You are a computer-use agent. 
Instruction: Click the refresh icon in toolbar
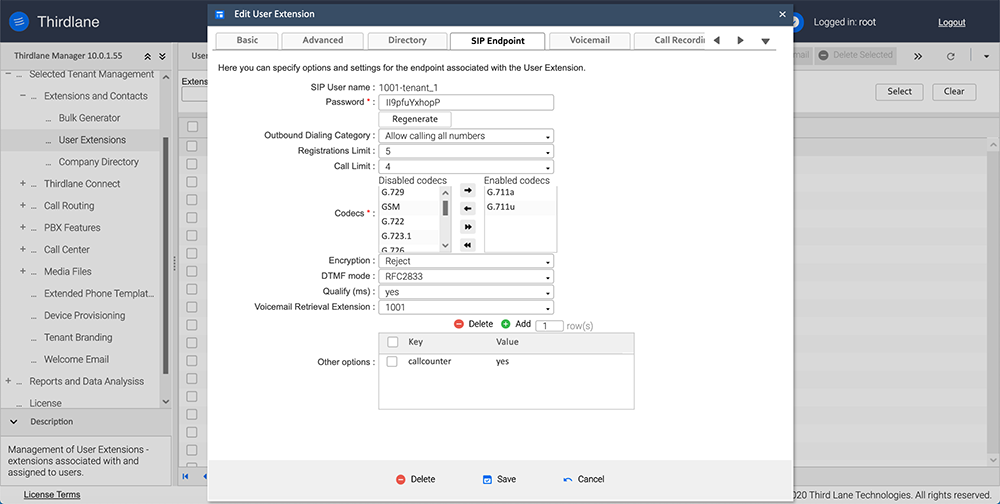point(950,56)
